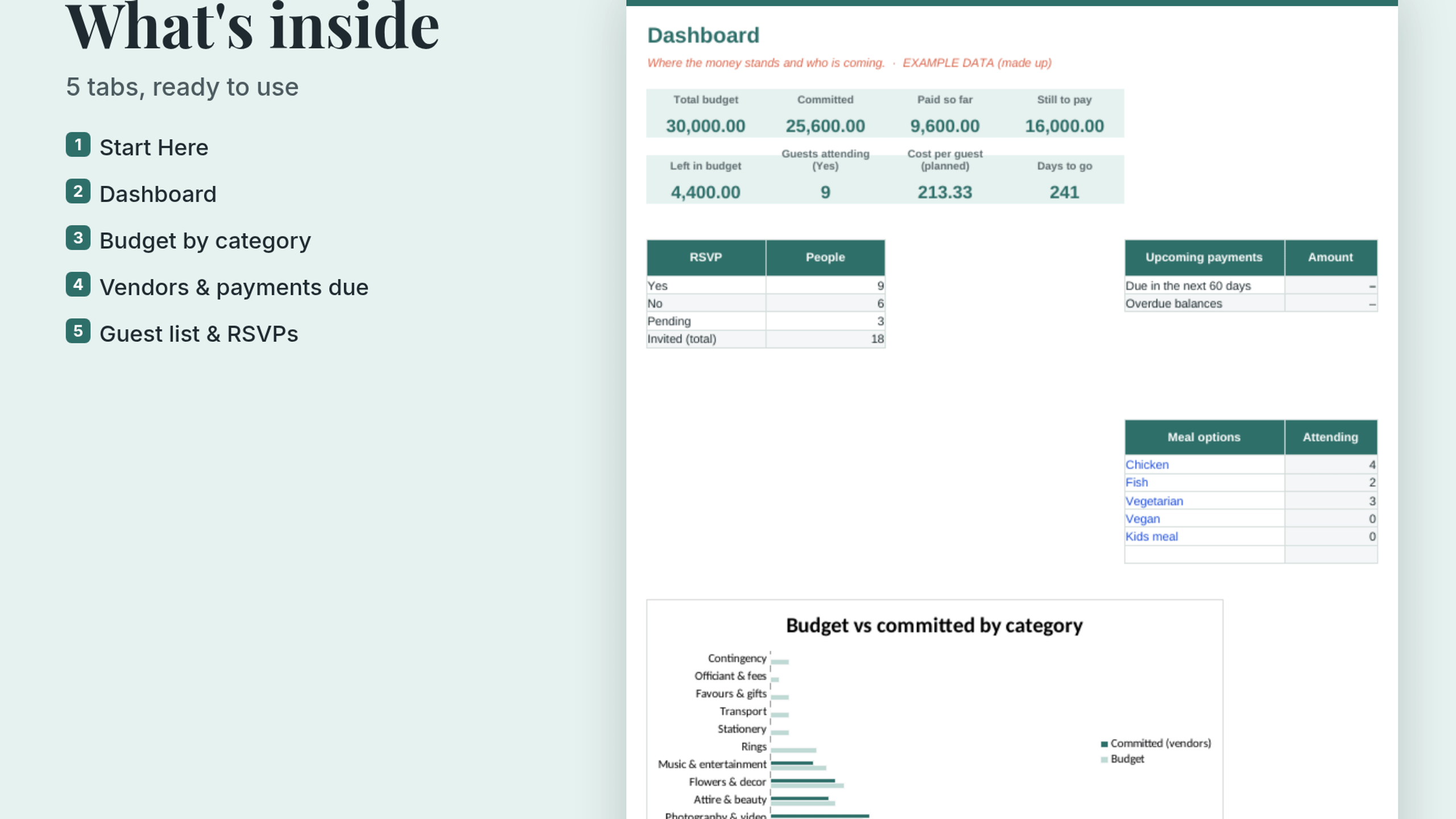Open the 'Vegetarian' meal option link
The image size is (1456, 819).
(1154, 501)
